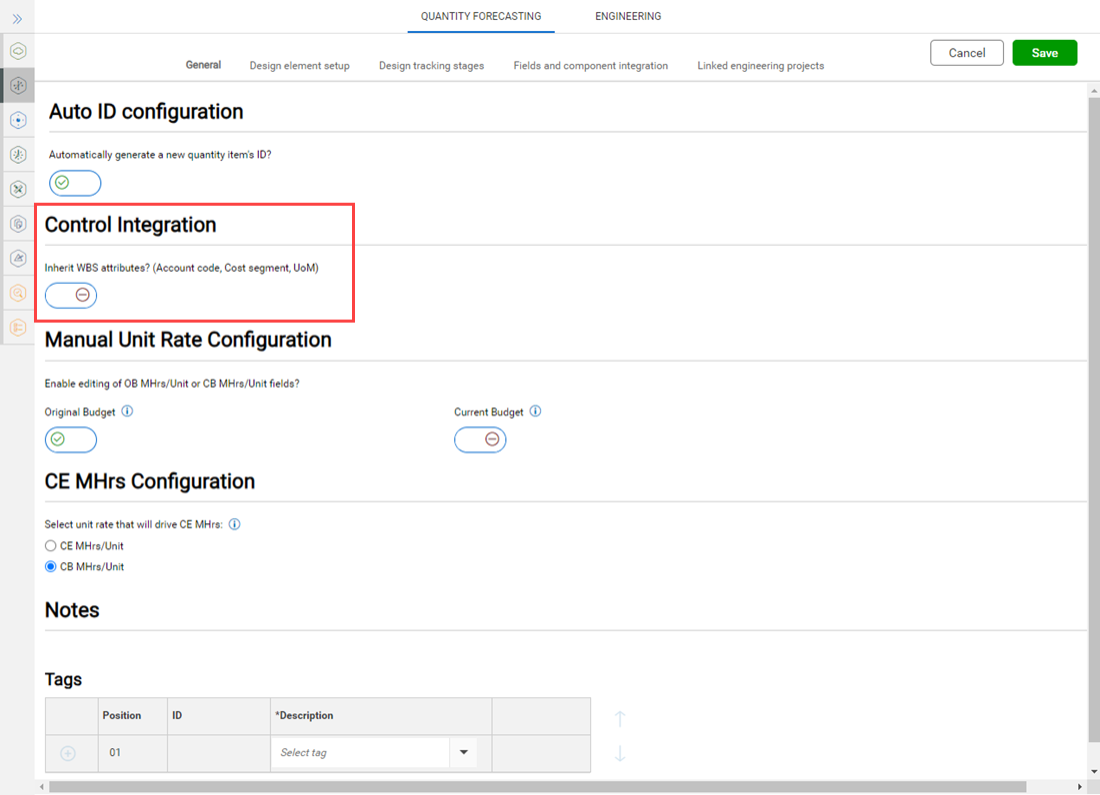
Task: Click the Auto ID configuration heading
Action: pyautogui.click(x=146, y=112)
